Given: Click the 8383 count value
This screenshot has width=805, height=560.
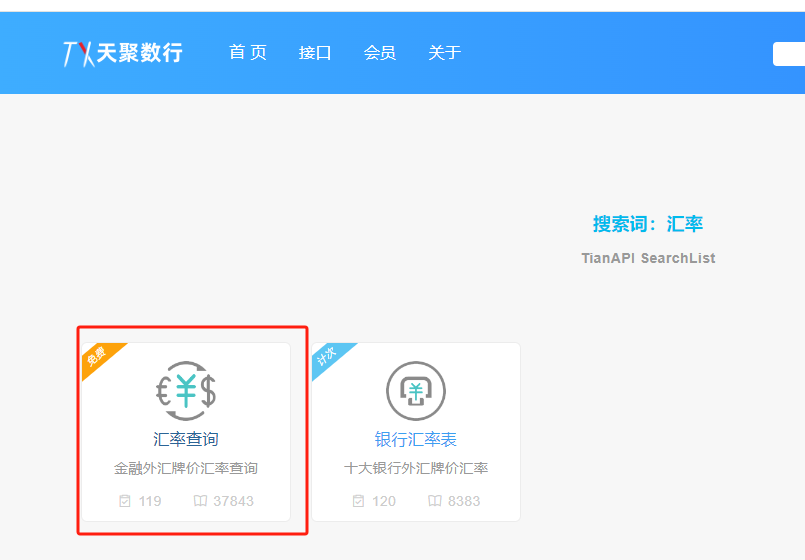Looking at the screenshot, I should pos(464,501).
